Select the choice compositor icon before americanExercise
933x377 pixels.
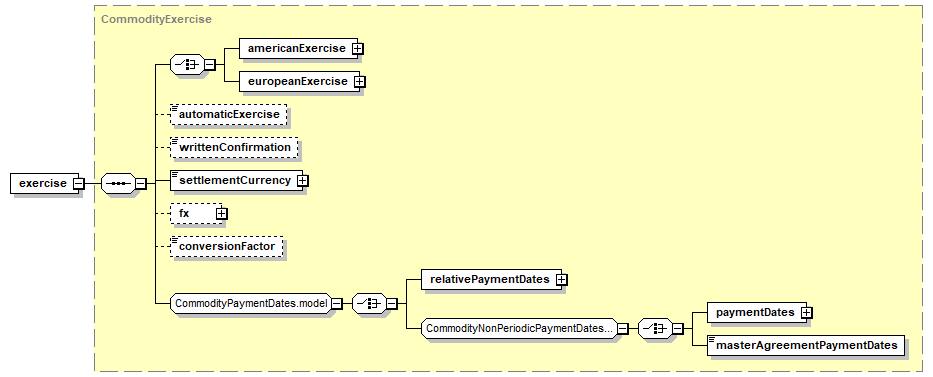pyautogui.click(x=187, y=65)
